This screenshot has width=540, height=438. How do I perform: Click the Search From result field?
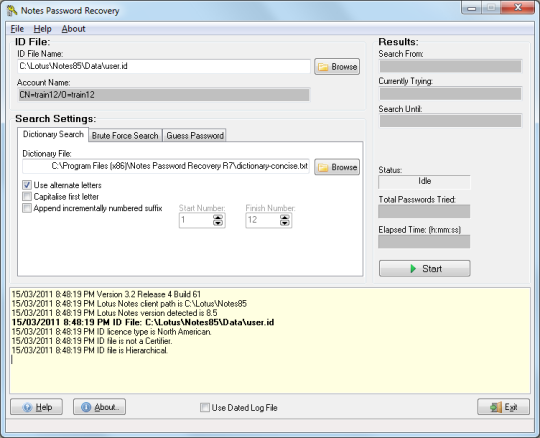450,66
